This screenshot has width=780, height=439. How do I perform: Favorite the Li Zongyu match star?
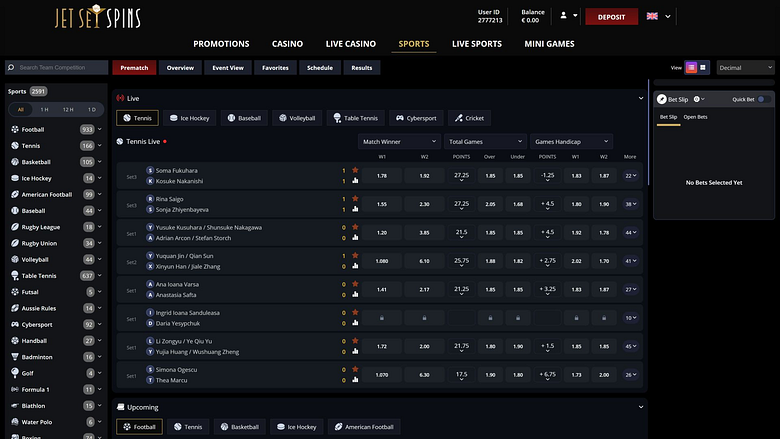point(355,341)
